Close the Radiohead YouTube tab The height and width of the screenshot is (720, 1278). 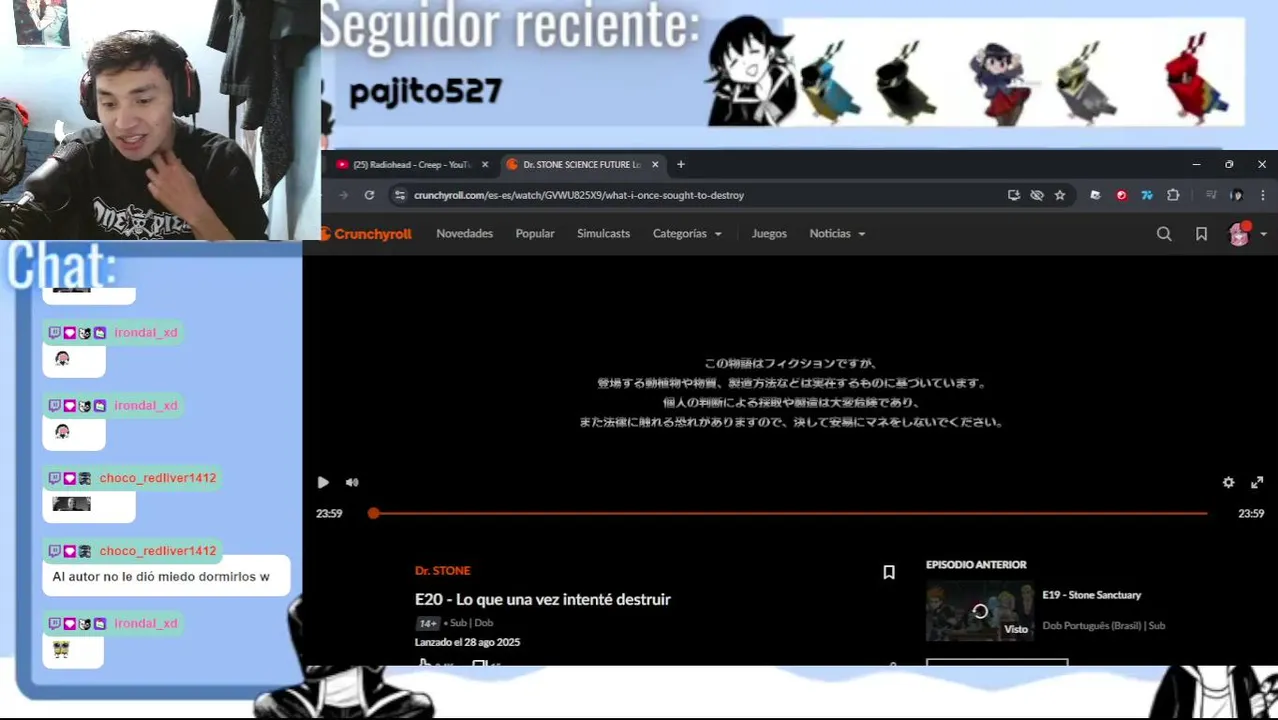pyautogui.click(x=485, y=164)
